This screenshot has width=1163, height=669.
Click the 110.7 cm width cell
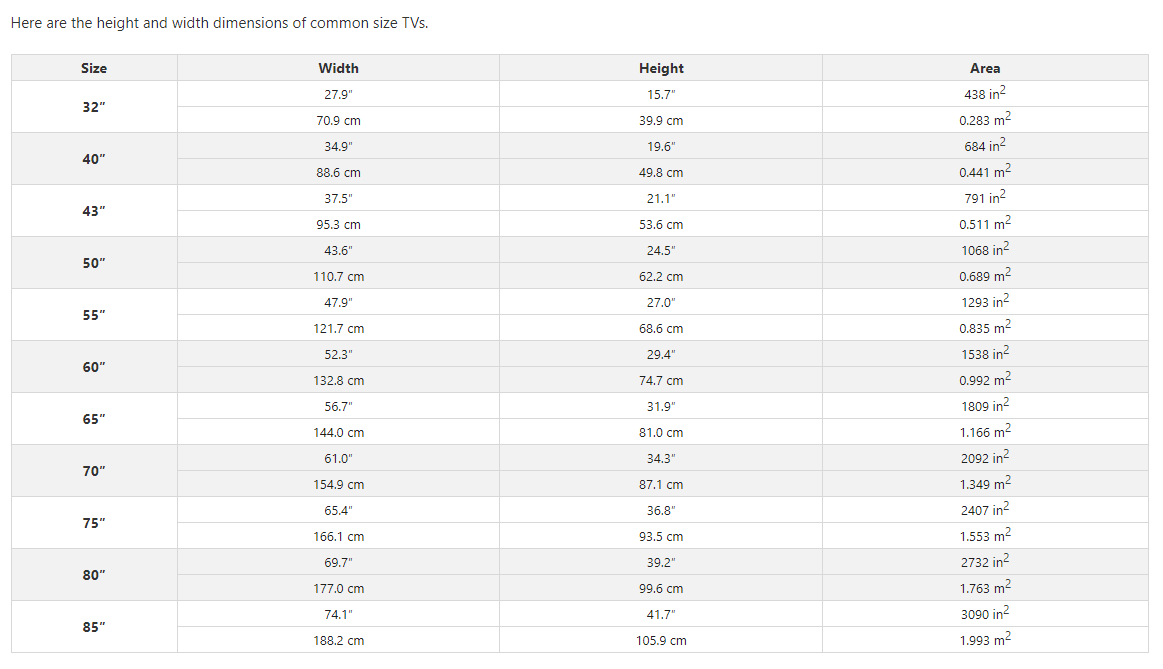(338, 276)
